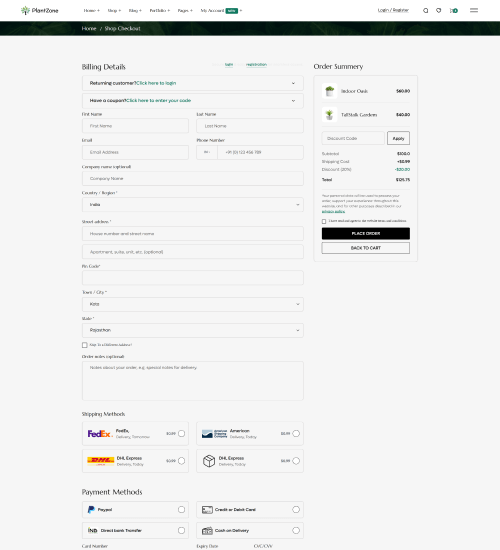Click the Apply discount button
500x550 pixels.
[x=398, y=138]
